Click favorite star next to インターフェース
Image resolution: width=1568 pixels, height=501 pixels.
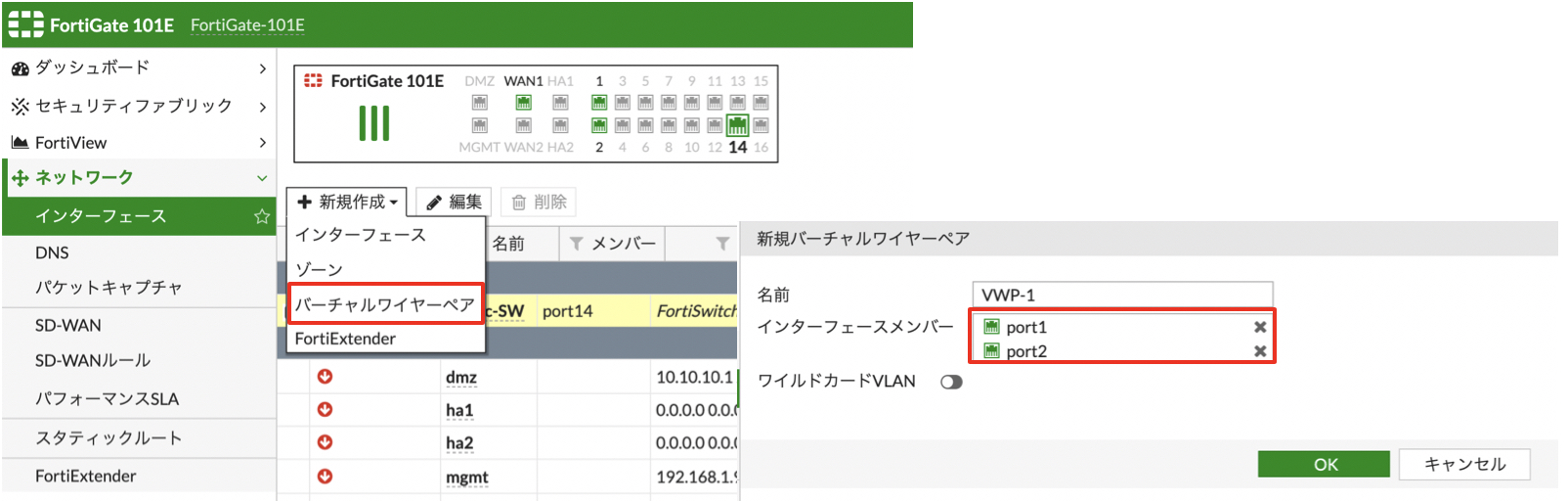261,216
